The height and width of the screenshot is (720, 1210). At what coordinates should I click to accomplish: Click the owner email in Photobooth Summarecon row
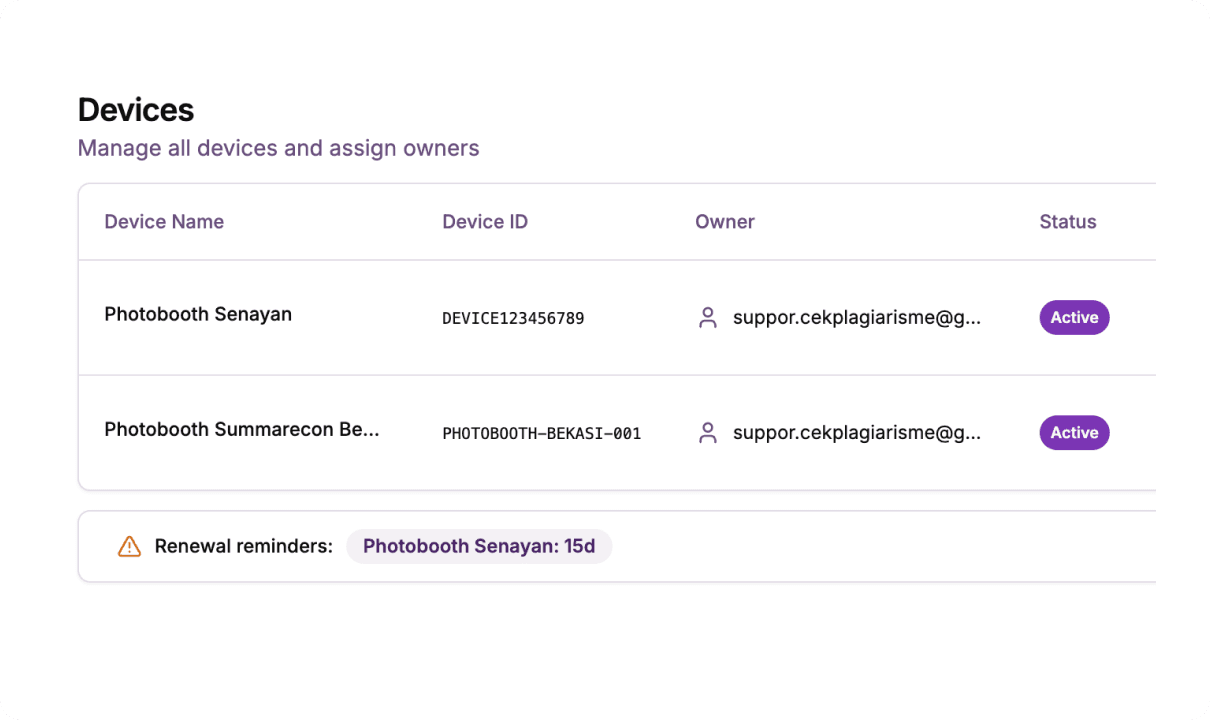857,433
